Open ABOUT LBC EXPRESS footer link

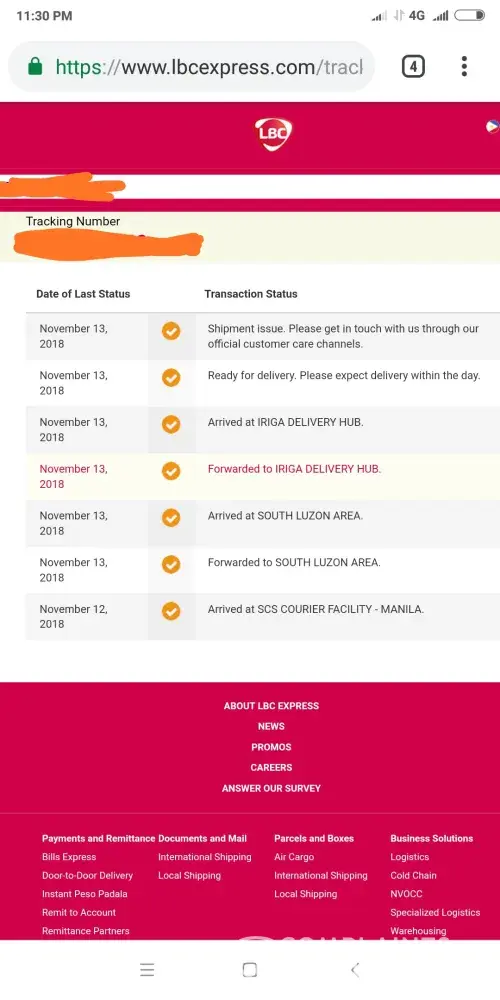point(271,706)
